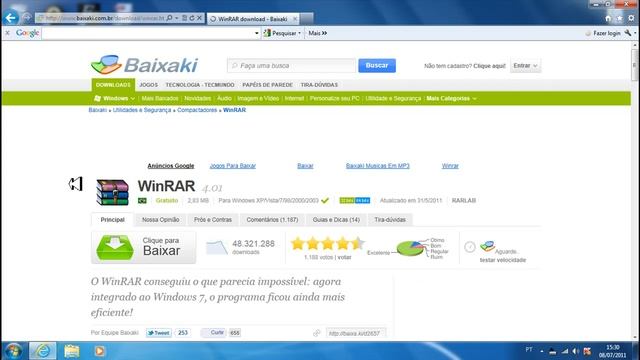
Task: Open the Nossa Opinião tab
Action: (x=160, y=220)
